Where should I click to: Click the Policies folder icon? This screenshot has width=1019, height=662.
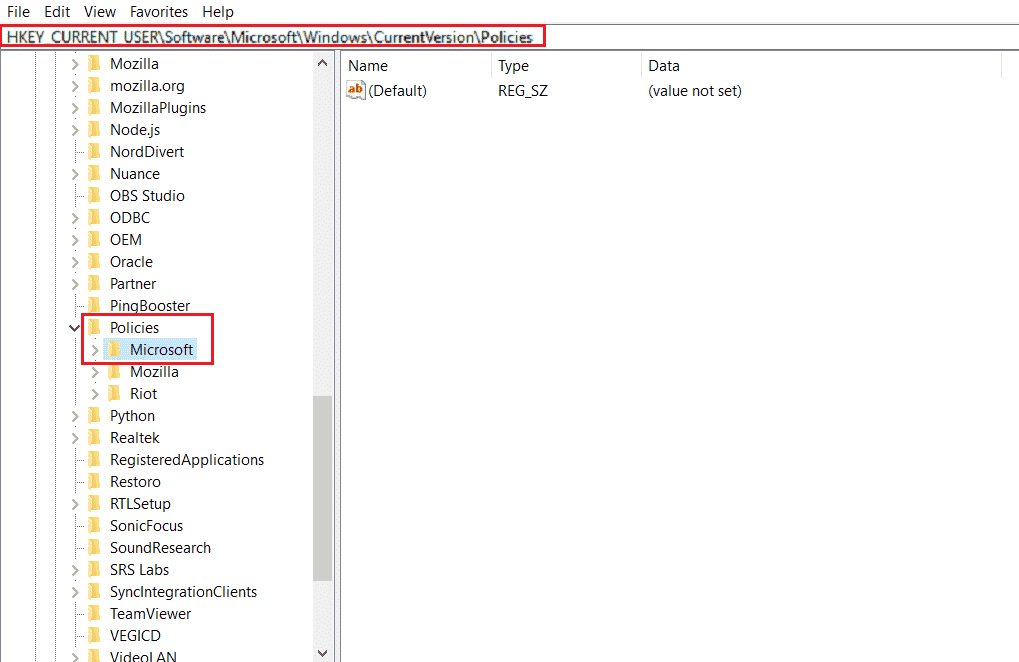(x=95, y=327)
